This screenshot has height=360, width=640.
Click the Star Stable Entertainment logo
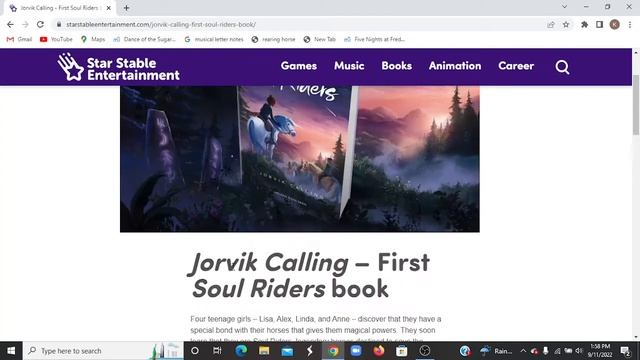pos(118,67)
